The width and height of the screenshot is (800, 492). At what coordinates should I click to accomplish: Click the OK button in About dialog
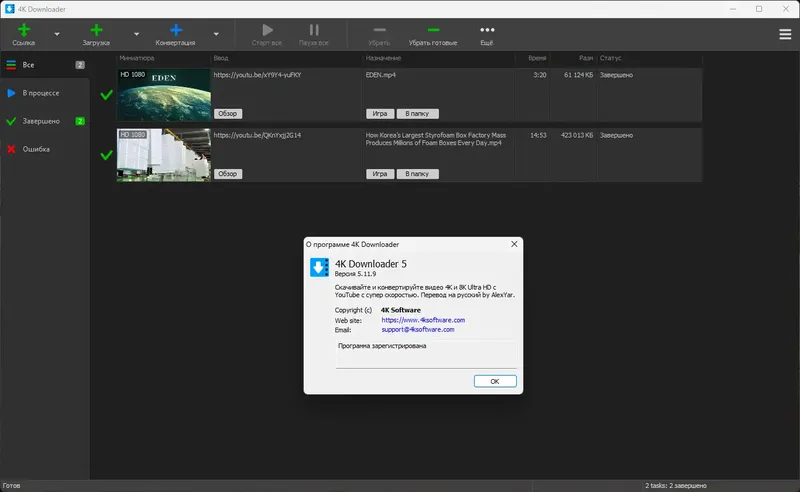[x=495, y=381]
